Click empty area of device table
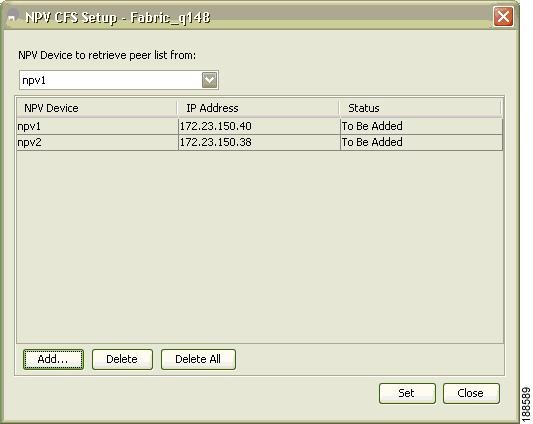533x424 pixels. pos(260,247)
